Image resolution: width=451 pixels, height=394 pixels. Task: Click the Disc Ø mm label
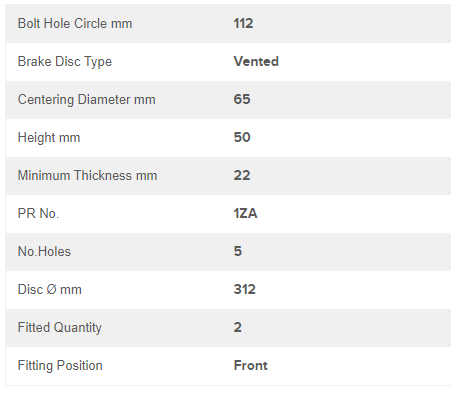(50, 289)
